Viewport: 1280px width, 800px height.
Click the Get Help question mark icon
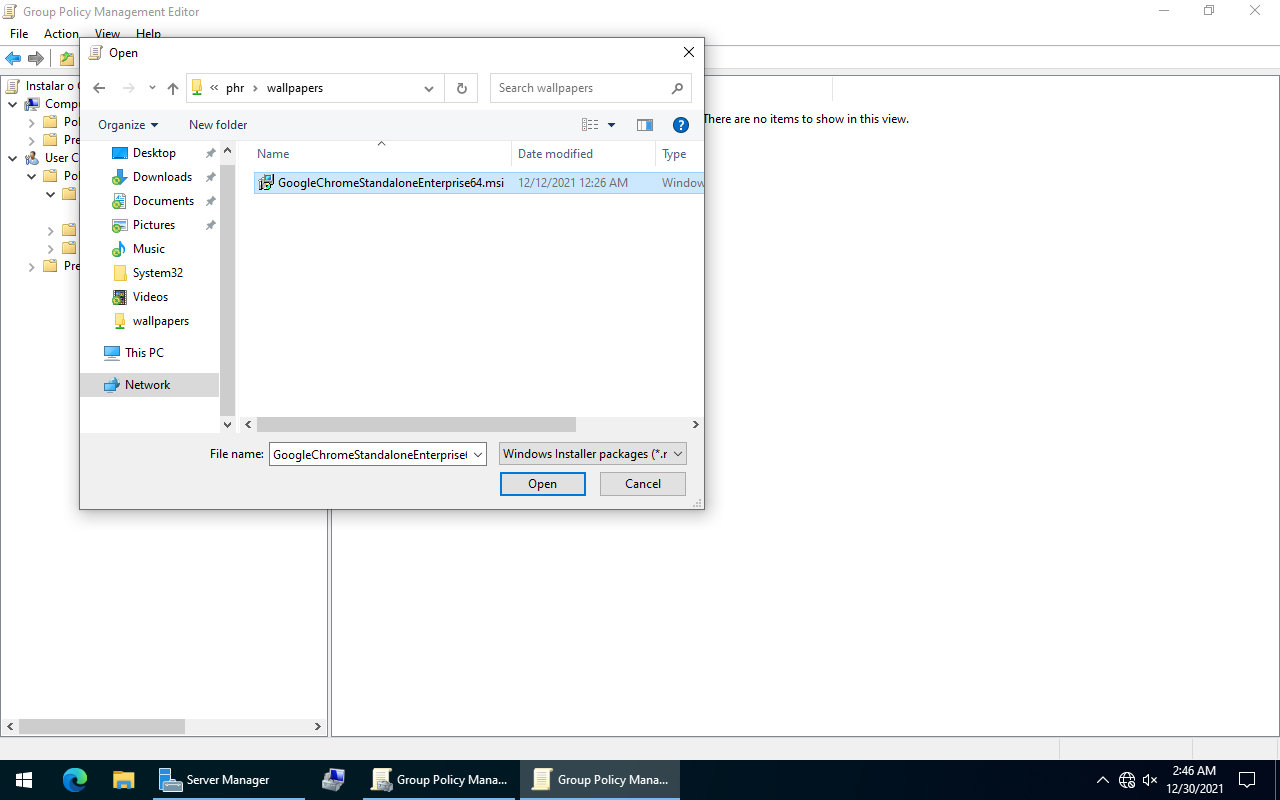[681, 124]
